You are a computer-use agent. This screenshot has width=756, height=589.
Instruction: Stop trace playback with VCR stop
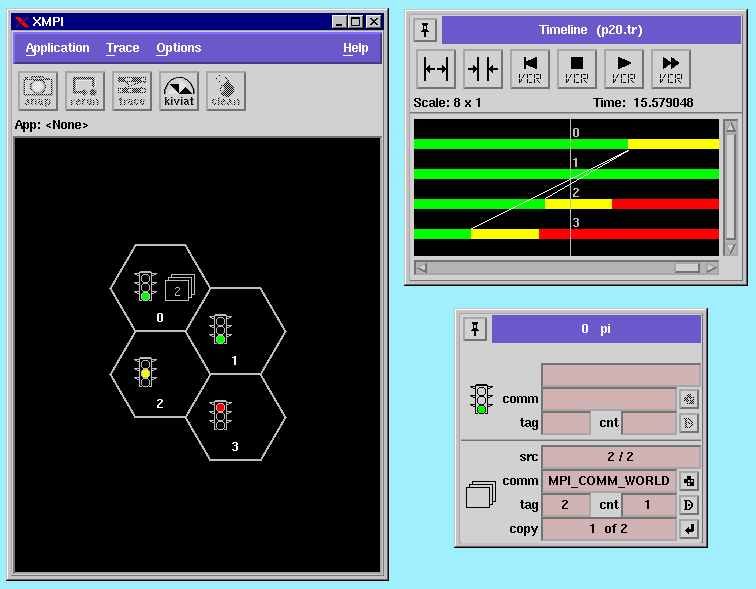click(577, 69)
